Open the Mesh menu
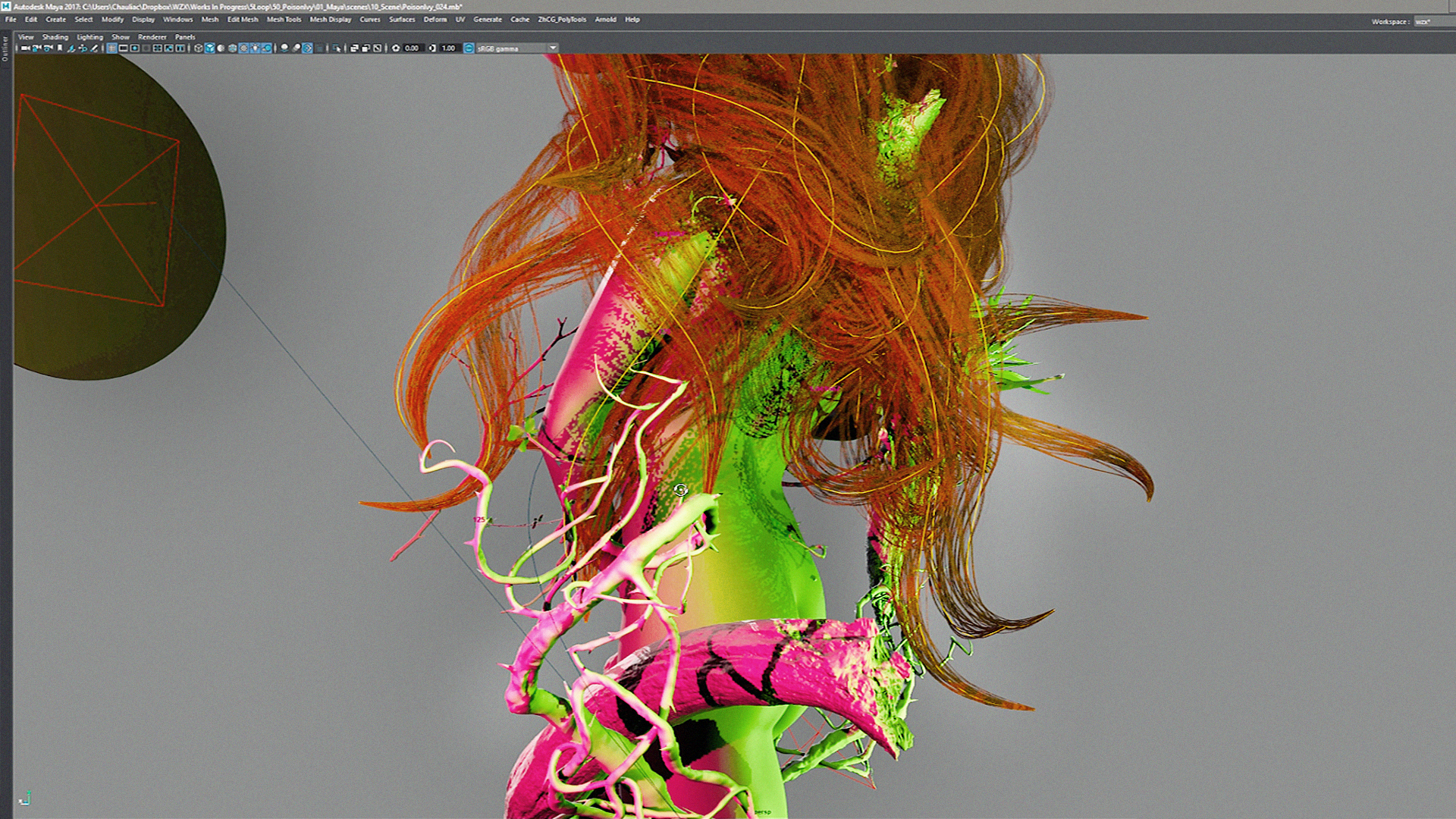This screenshot has width=1456, height=819. tap(210, 20)
